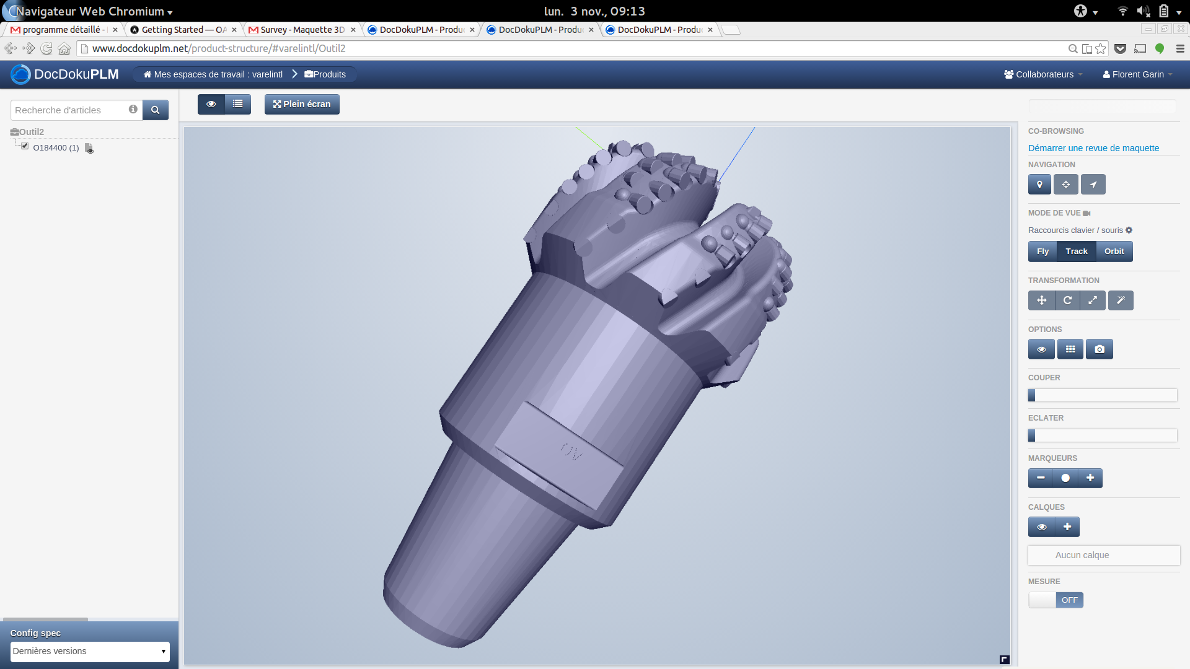Uncheck the O184400 part checkbox
The height and width of the screenshot is (669, 1190).
point(25,147)
